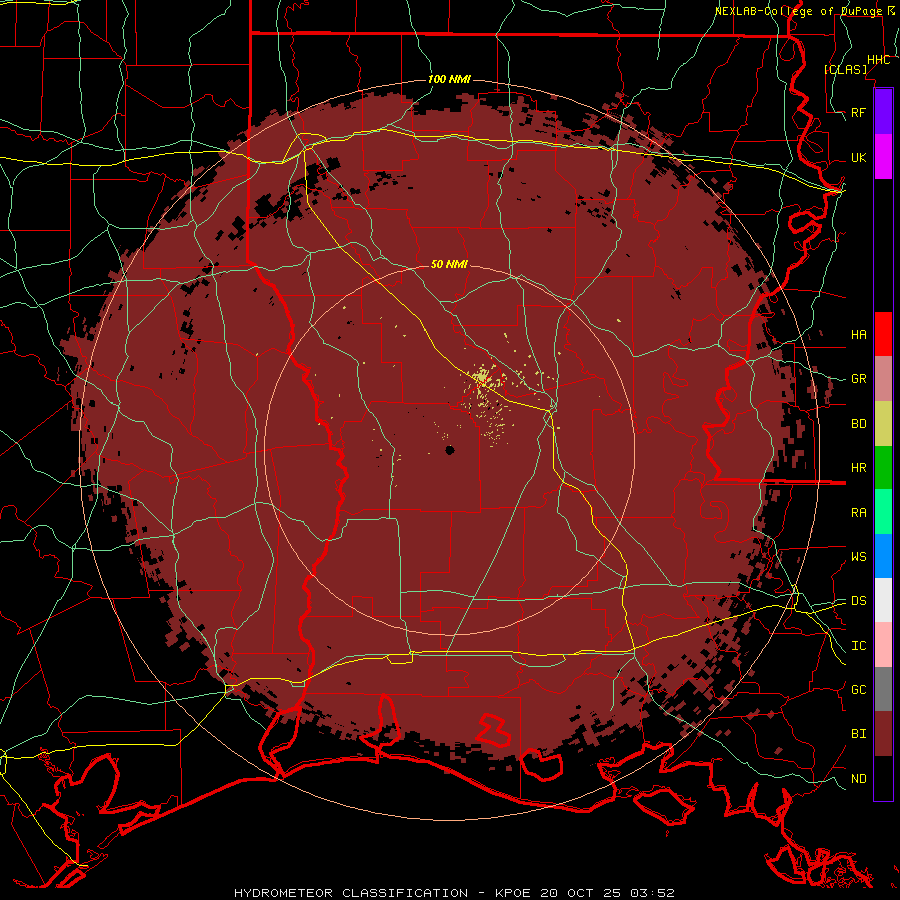Viewport: 900px width, 900px height.
Task: Click the HA red legend swatch
Action: pyautogui.click(x=883, y=334)
